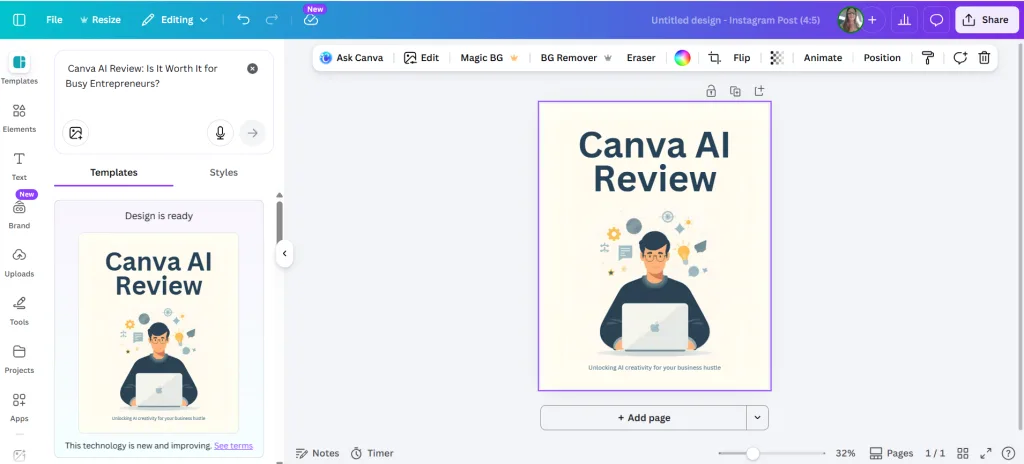Screen dimensions: 1024x464
Task: Open Projects in the left sidebar
Action: point(19,359)
